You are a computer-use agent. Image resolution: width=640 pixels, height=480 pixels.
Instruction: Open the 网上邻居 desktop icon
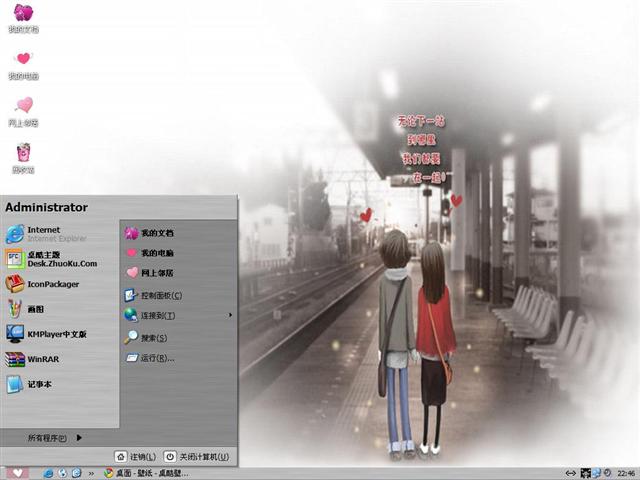click(x=23, y=110)
